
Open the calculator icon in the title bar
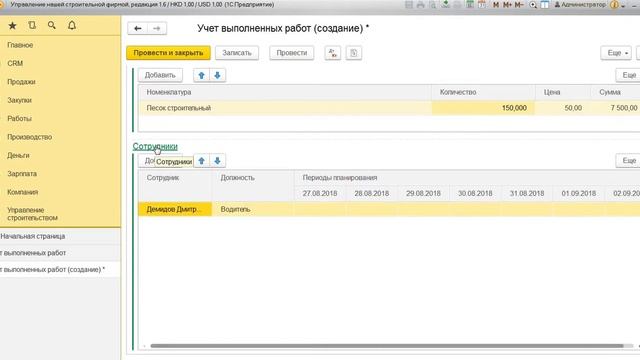[470, 4]
